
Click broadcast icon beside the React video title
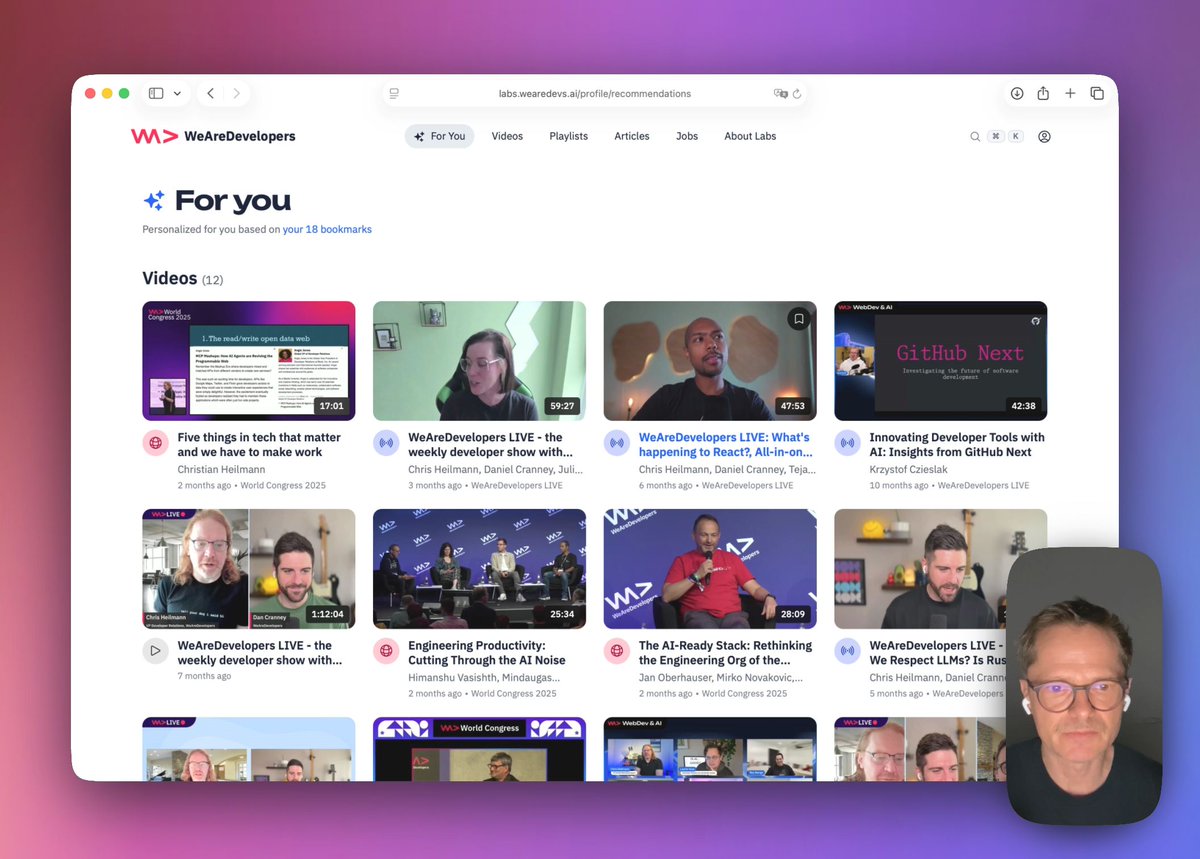click(617, 443)
